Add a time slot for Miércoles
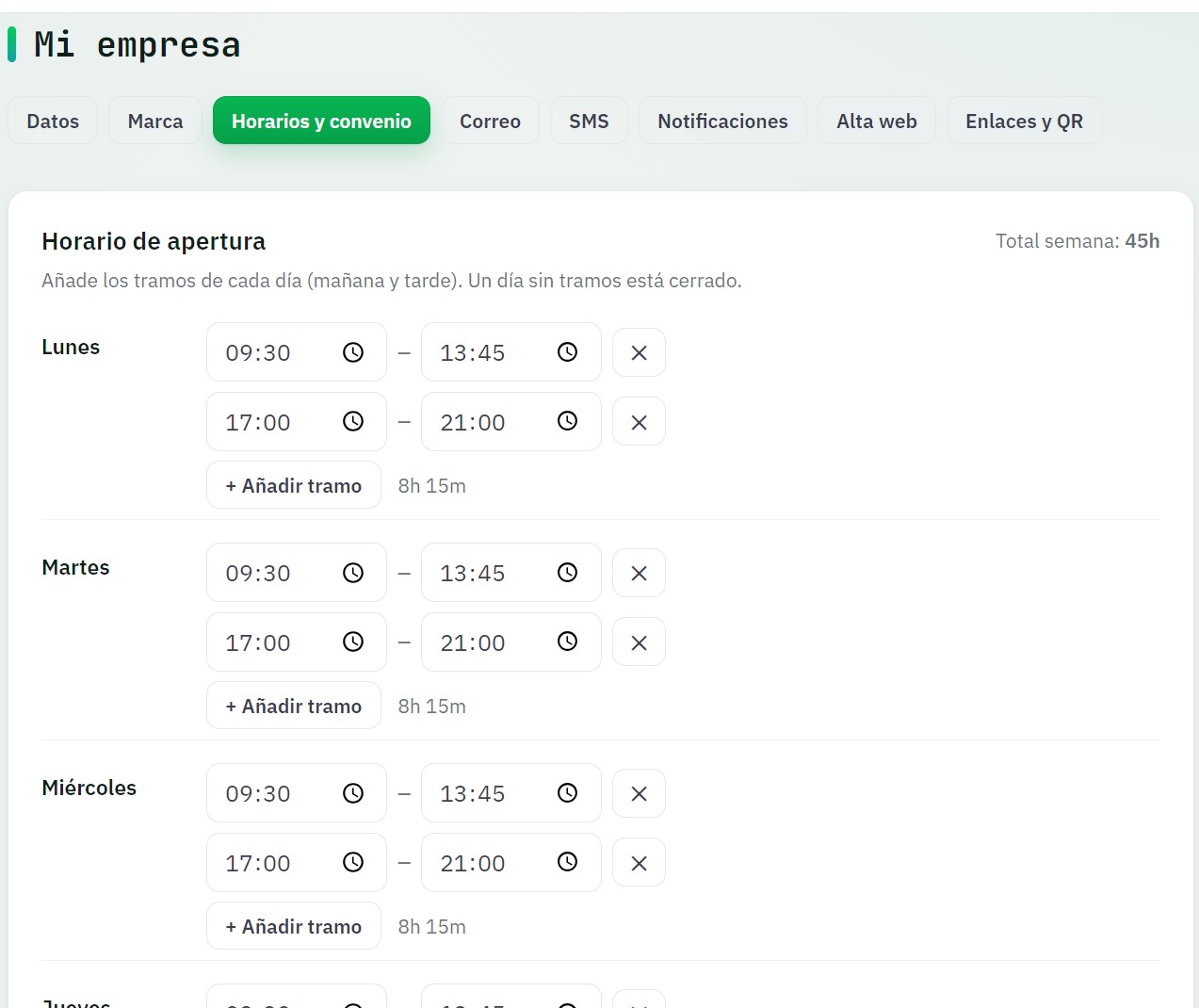The height and width of the screenshot is (1008, 1199). (x=294, y=926)
